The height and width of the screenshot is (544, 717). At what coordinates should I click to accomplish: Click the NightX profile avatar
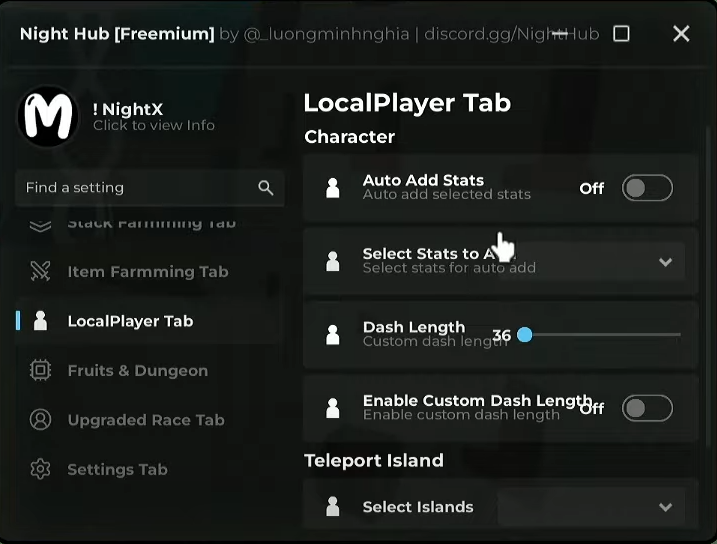(48, 117)
